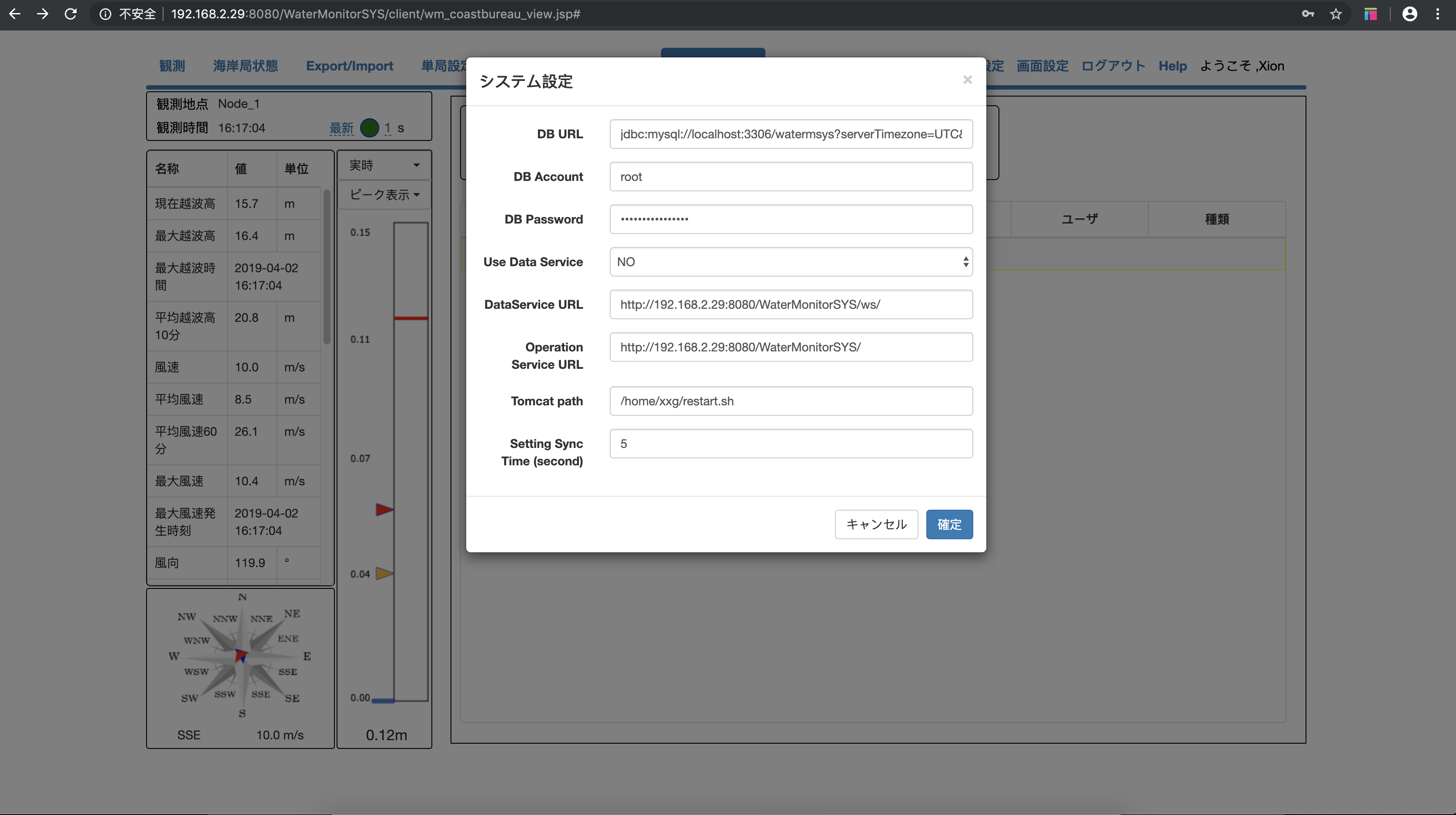Switch to the 海岸局状態 tab

click(245, 66)
